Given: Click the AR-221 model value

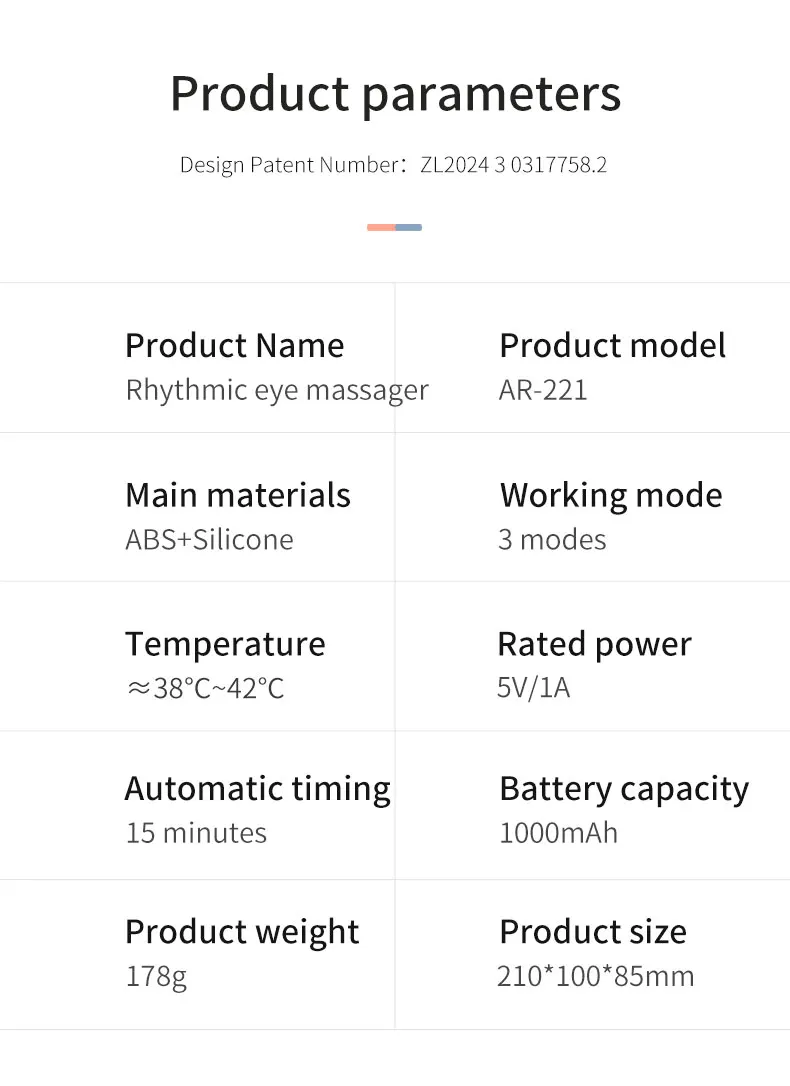Looking at the screenshot, I should pyautogui.click(x=543, y=390).
